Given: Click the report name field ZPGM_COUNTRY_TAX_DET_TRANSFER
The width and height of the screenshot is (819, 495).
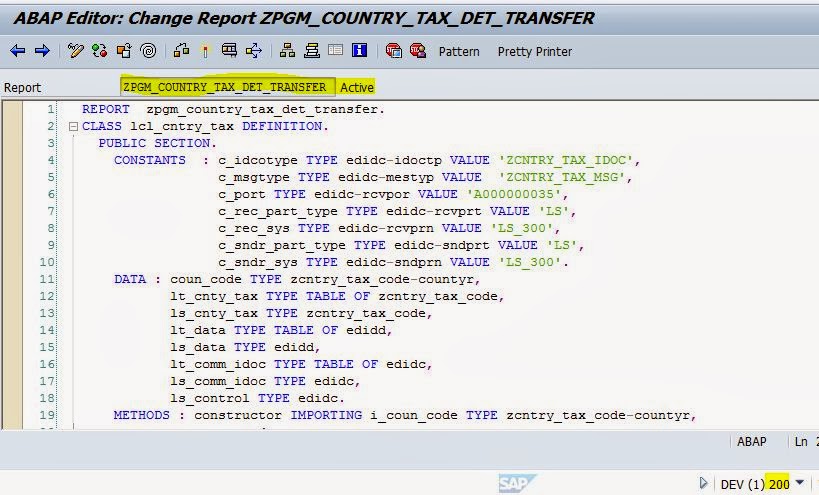Looking at the screenshot, I should pos(227,87).
